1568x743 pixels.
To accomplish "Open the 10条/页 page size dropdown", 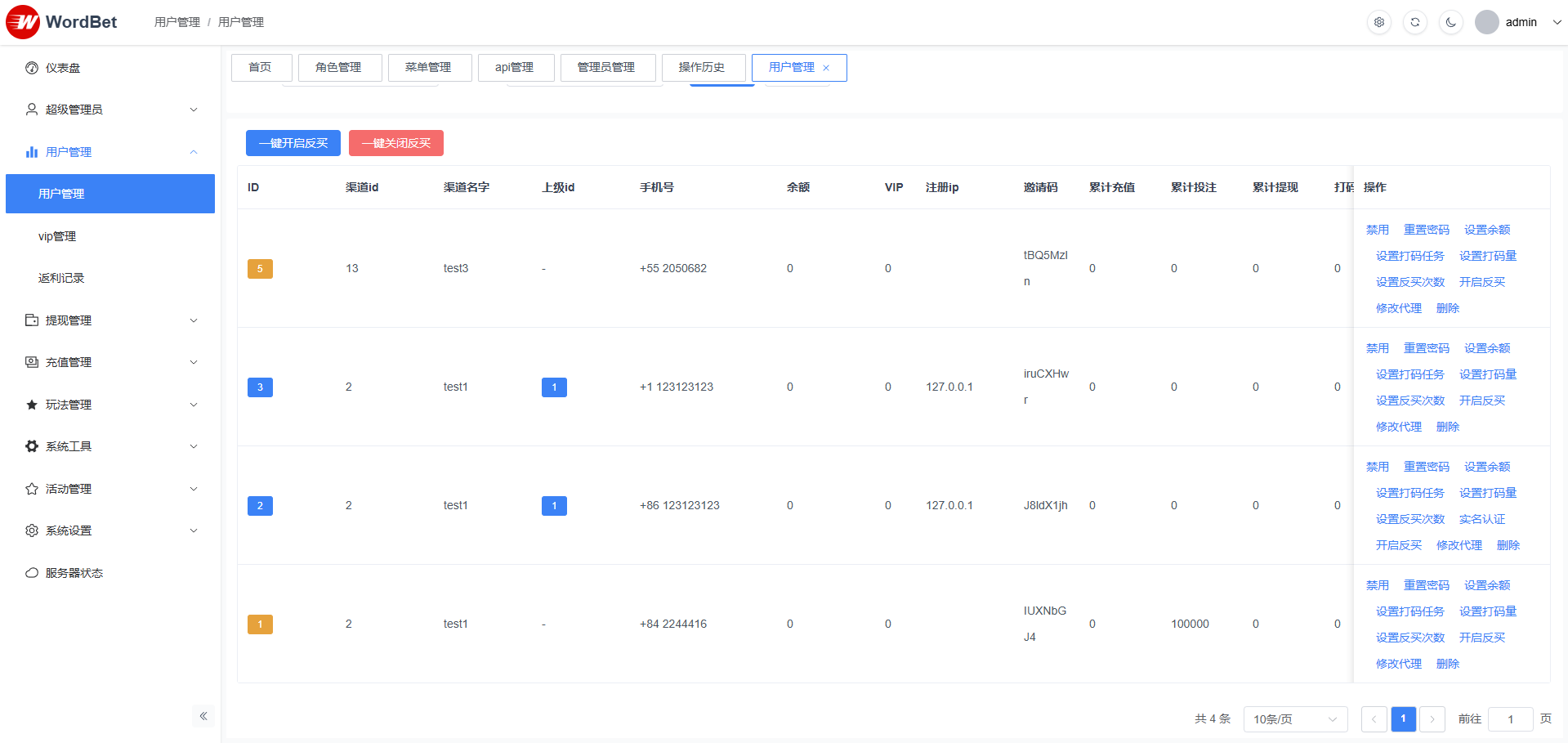I will pos(1295,719).
